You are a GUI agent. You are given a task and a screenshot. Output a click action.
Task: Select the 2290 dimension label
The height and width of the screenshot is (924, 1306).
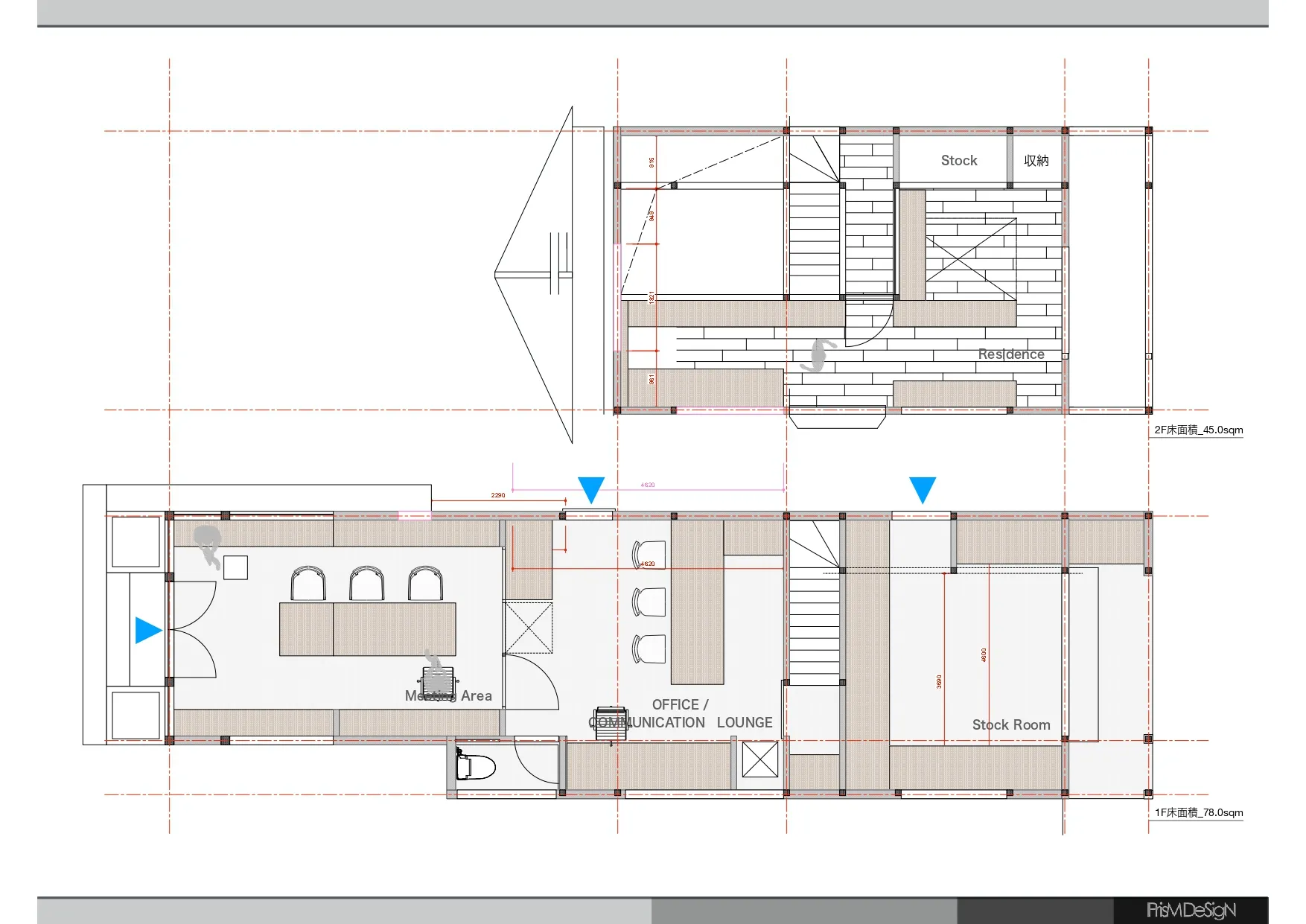click(x=497, y=495)
